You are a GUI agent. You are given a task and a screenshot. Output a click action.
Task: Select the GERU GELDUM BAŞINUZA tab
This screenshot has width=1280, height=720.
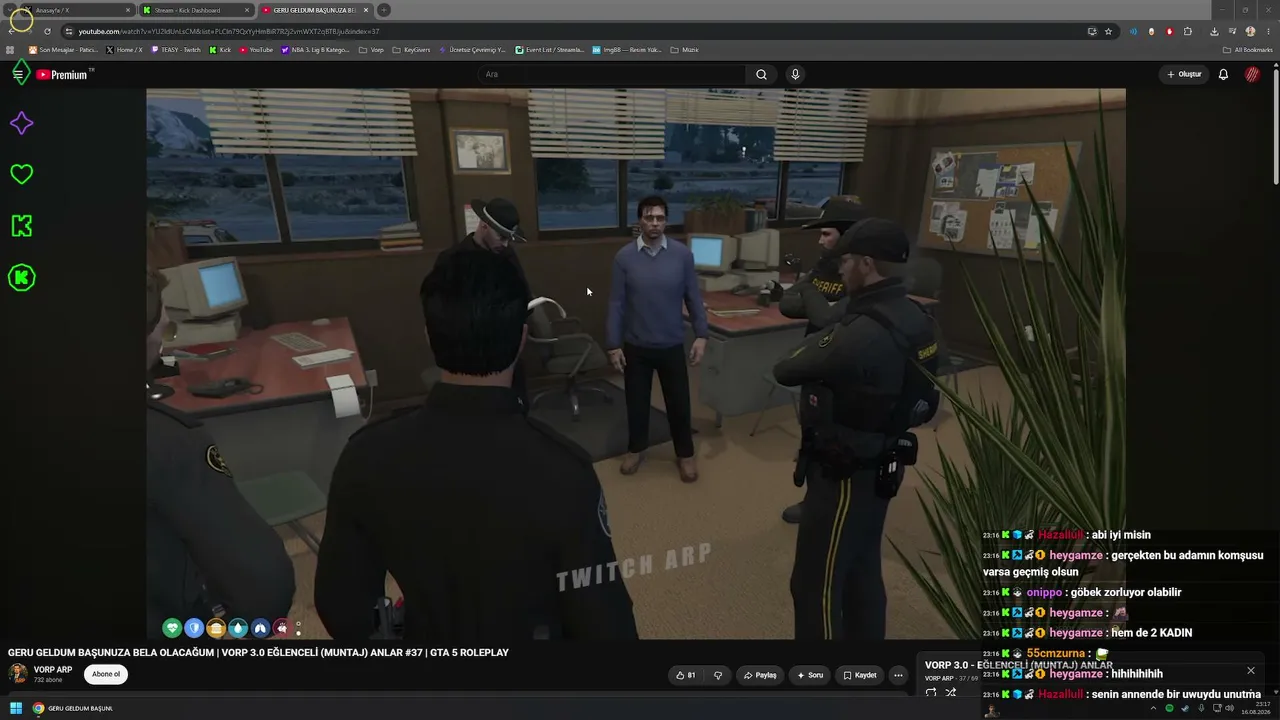[315, 10]
